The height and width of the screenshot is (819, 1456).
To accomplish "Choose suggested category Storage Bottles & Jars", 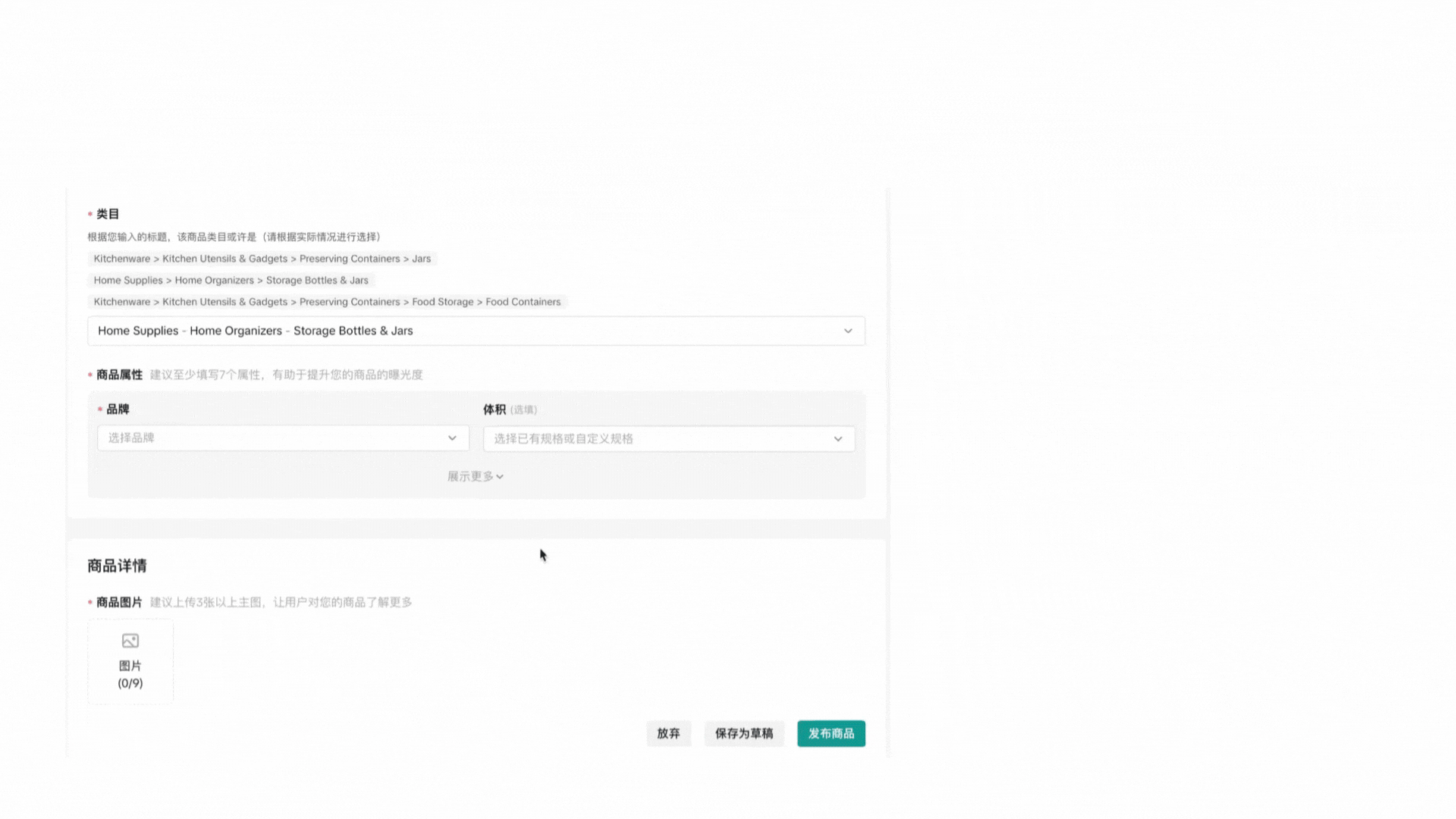I will click(x=231, y=281).
